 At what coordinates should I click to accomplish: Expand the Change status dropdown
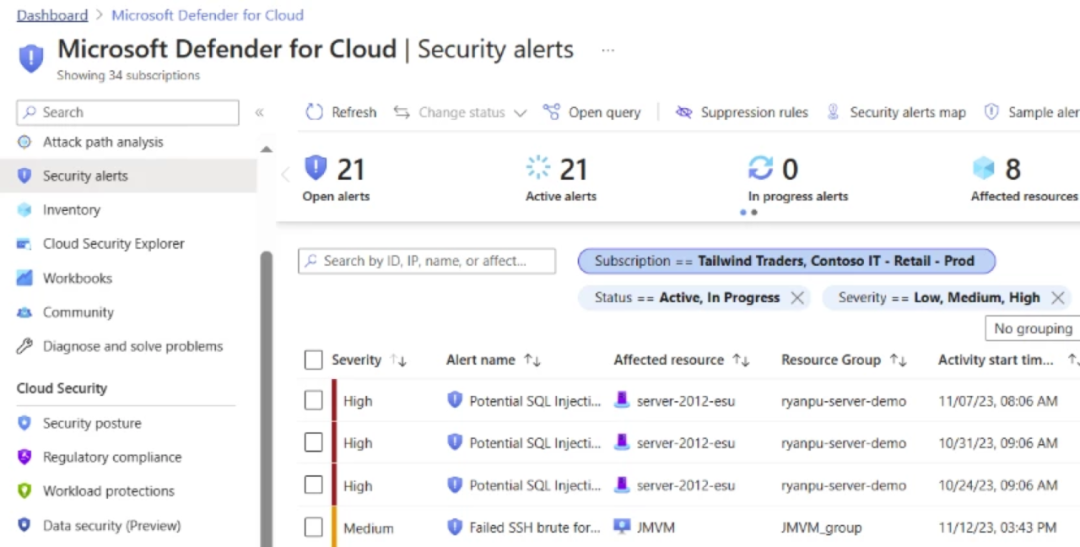pyautogui.click(x=460, y=113)
